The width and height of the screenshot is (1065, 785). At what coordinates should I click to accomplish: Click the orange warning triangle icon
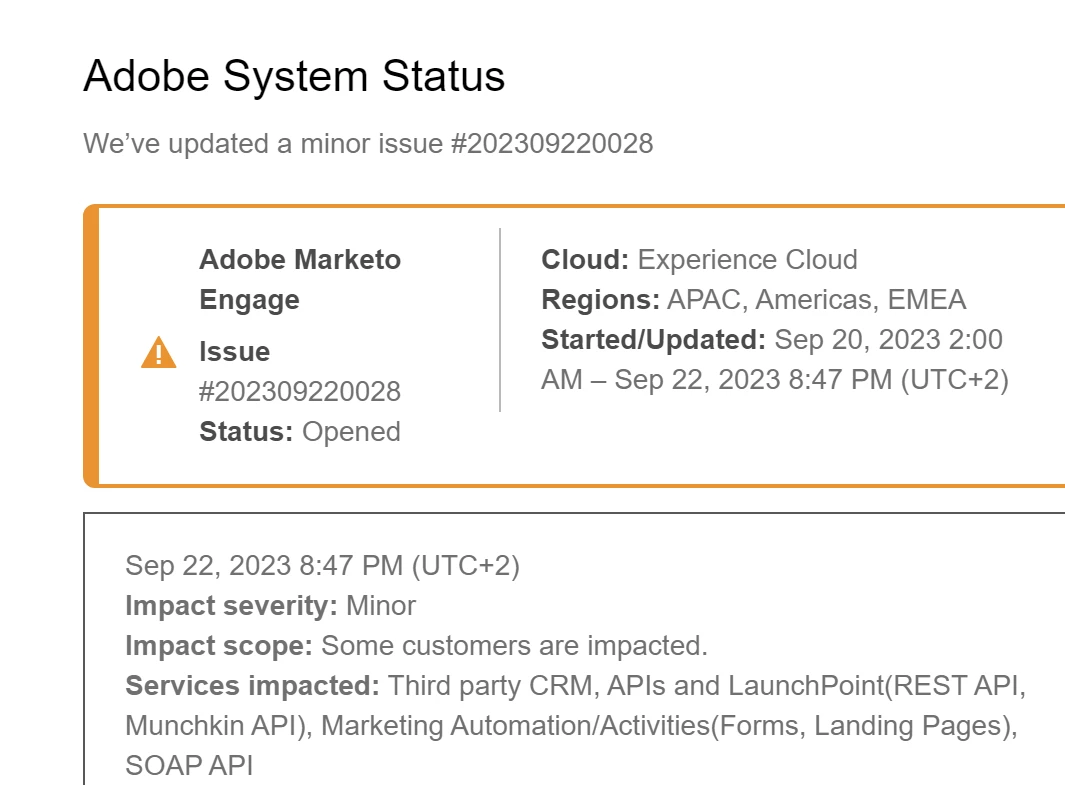coord(159,353)
